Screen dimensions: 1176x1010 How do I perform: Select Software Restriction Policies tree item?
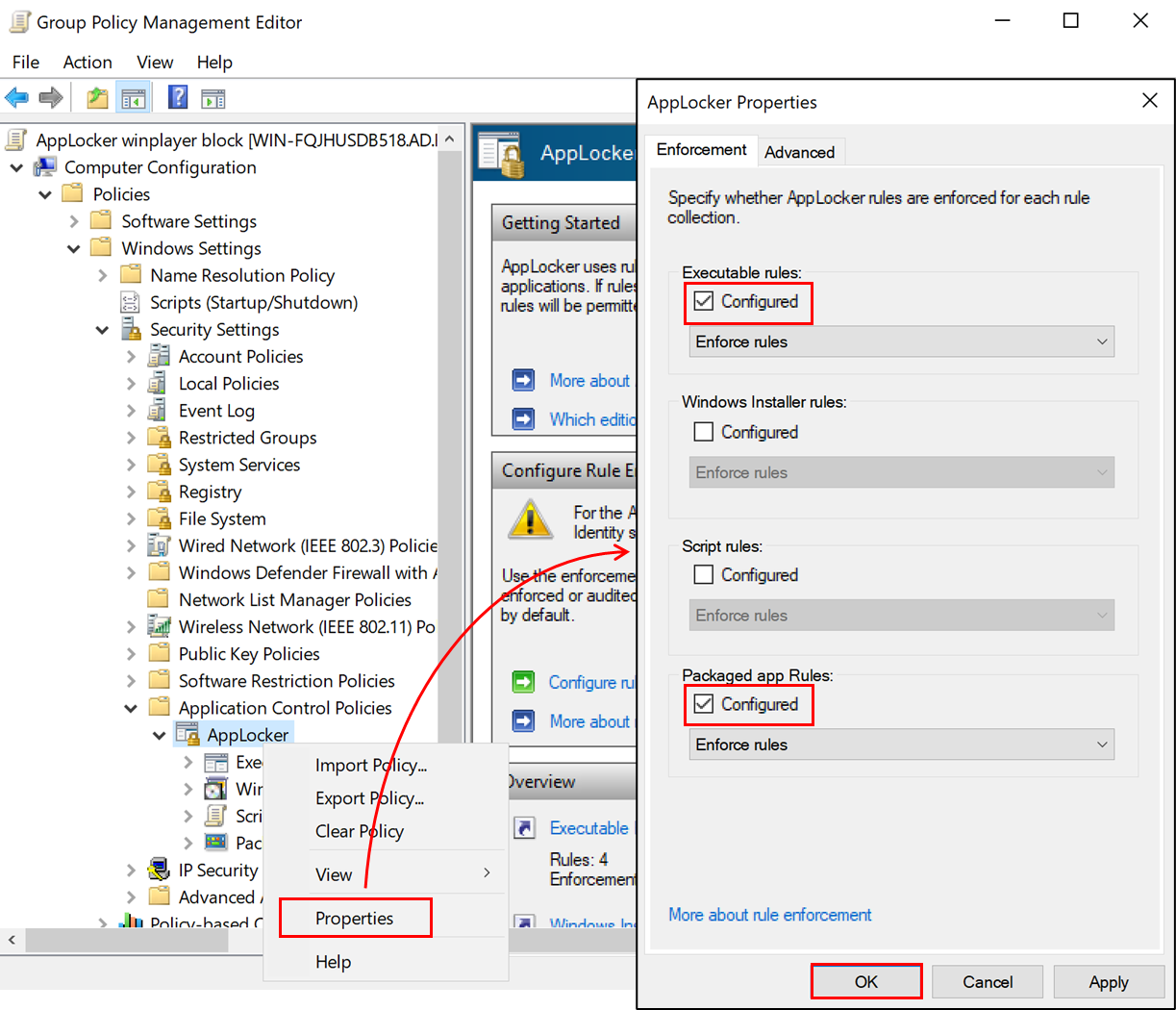pyautogui.click(x=287, y=681)
